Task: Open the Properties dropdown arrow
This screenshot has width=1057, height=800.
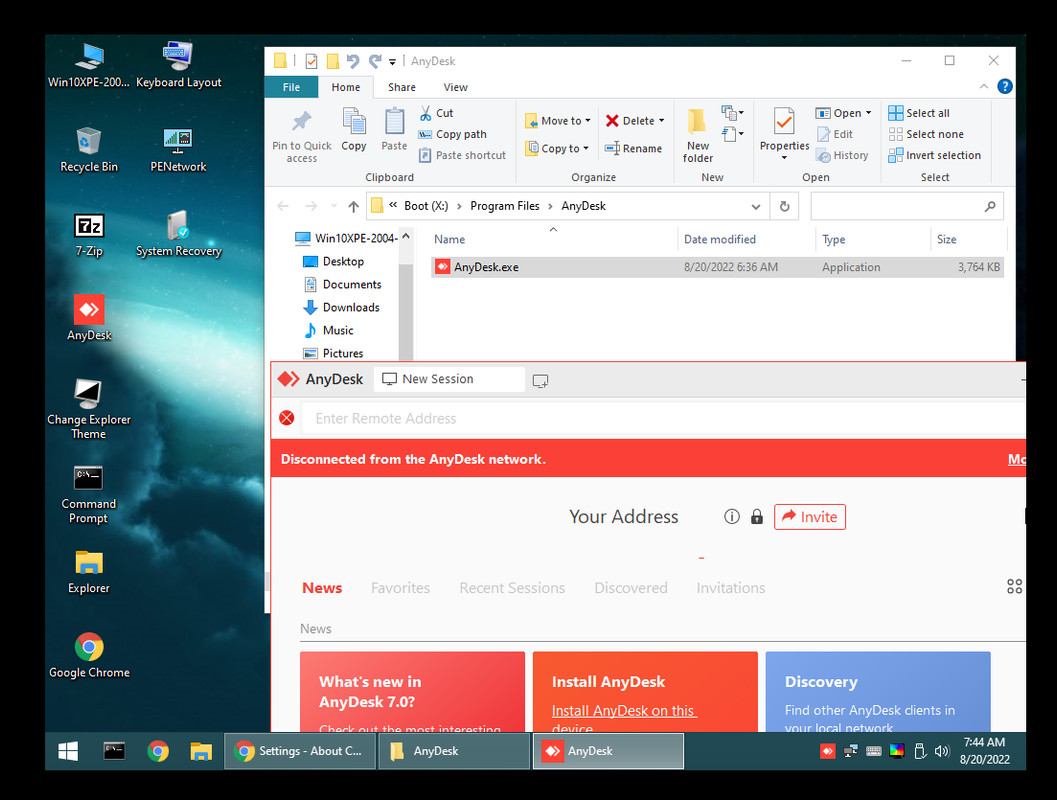Action: pos(784,158)
